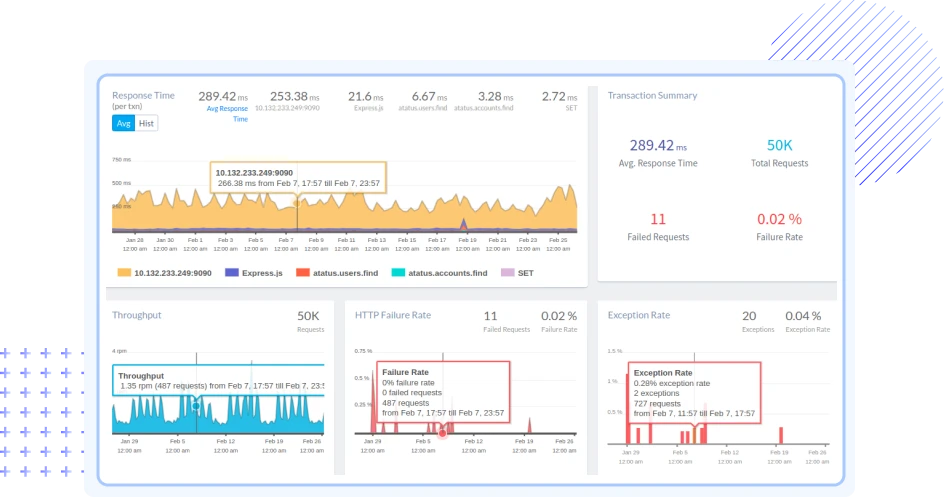Click the HTTP Failure Rate panel title

point(393,315)
